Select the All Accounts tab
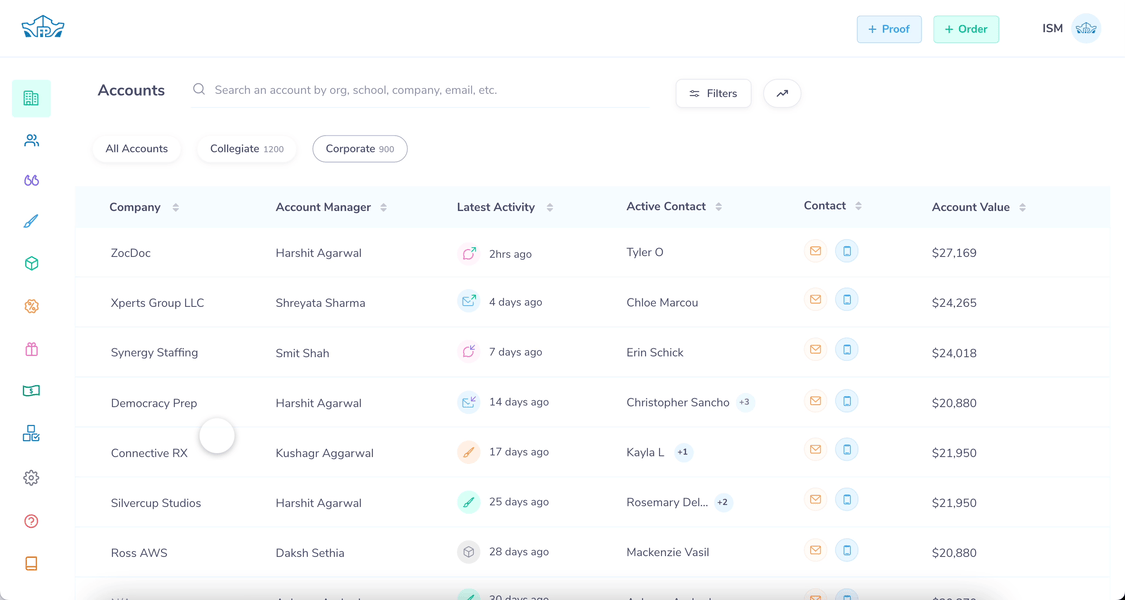 click(137, 149)
